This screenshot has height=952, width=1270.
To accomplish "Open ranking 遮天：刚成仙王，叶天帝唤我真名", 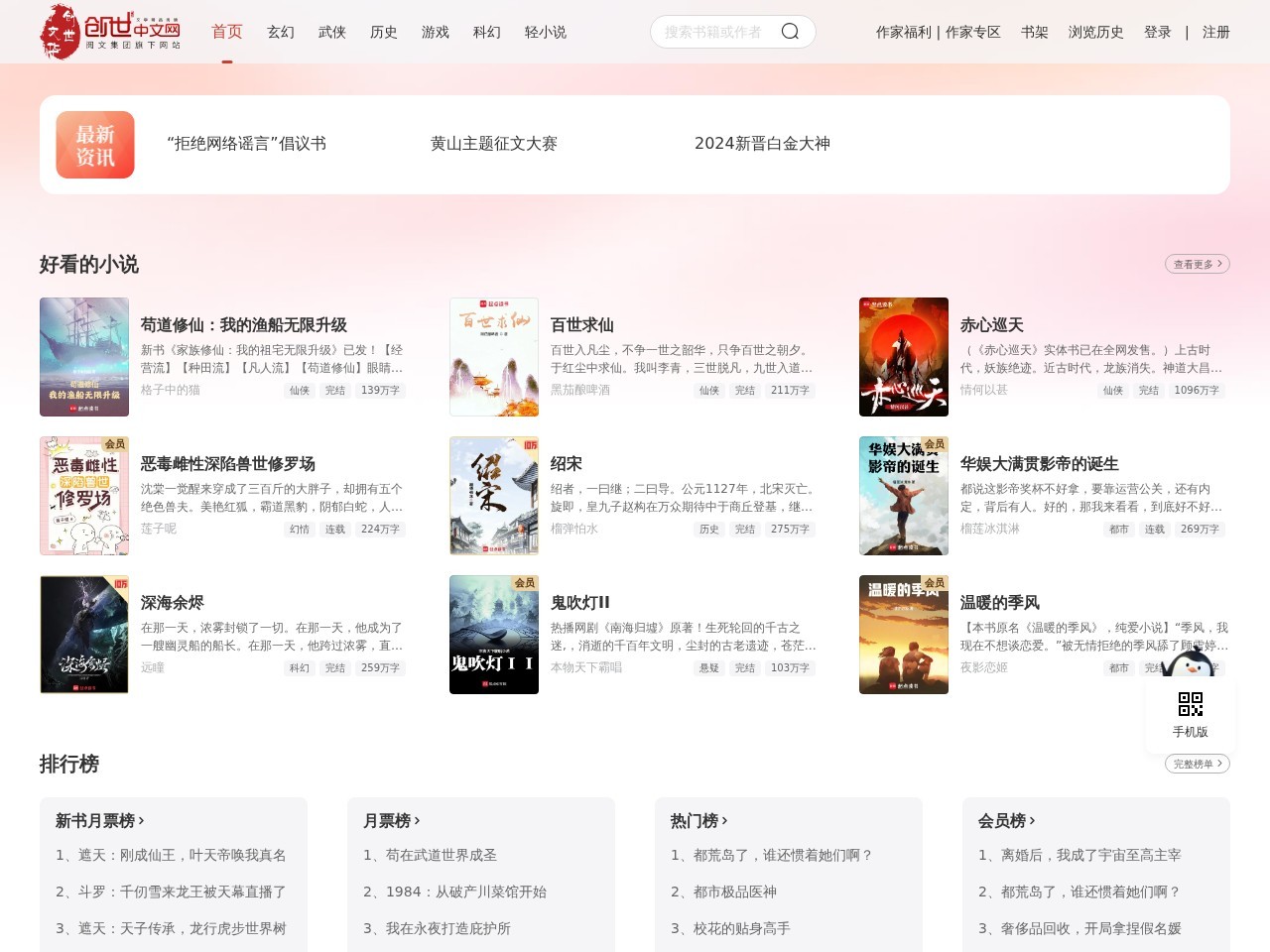I will (x=171, y=855).
